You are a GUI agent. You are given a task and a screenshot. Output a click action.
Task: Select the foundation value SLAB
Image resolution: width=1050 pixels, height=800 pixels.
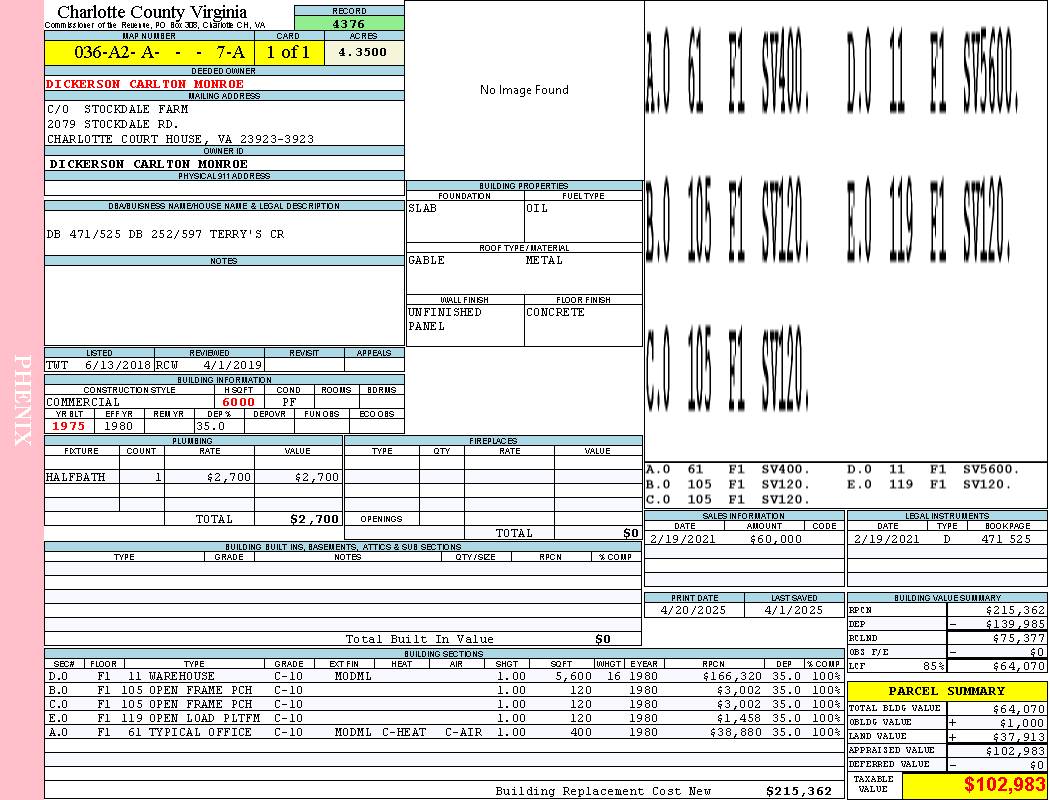[423, 208]
